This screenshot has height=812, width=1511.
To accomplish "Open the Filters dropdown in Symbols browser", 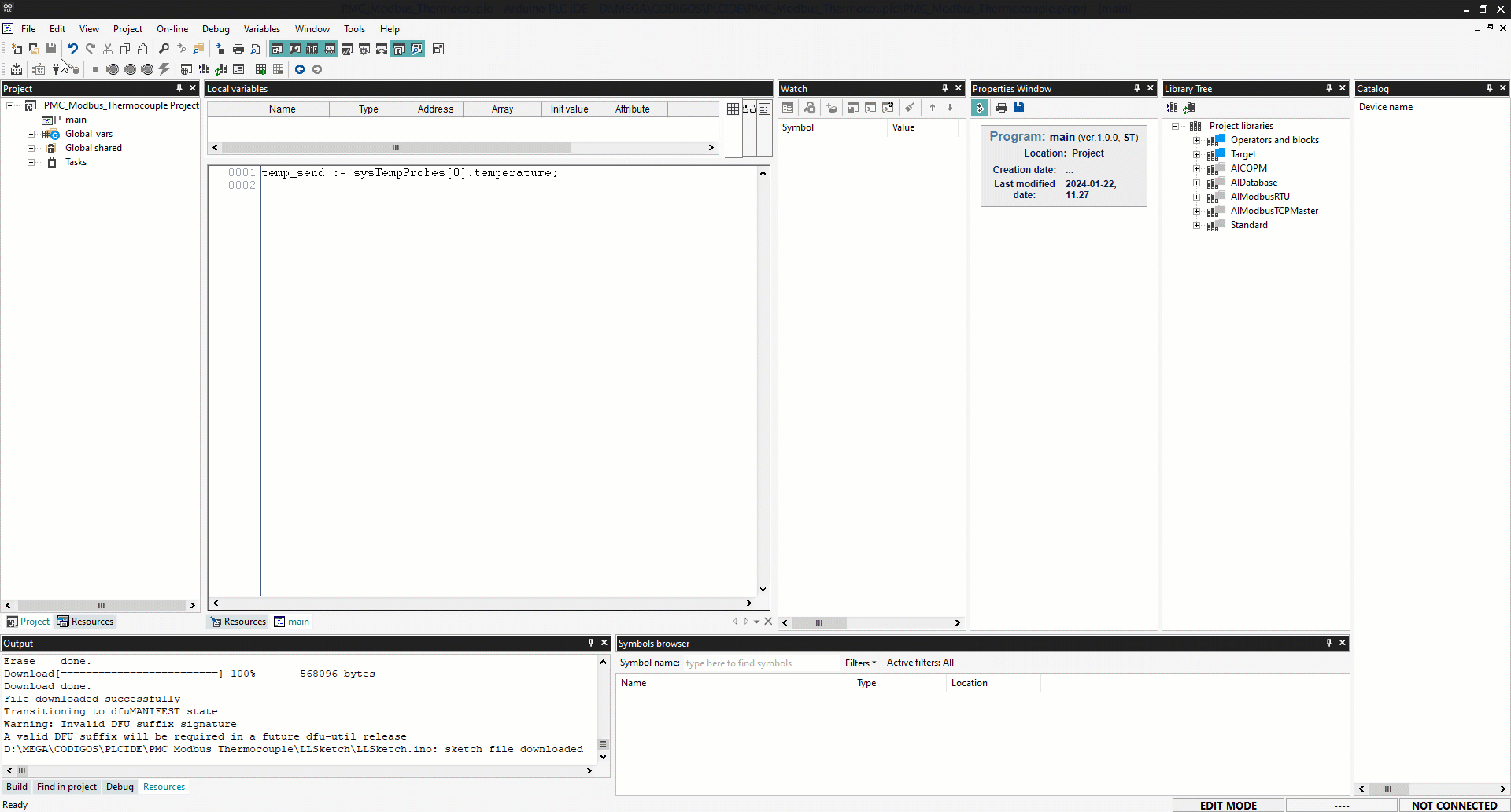I will [860, 663].
